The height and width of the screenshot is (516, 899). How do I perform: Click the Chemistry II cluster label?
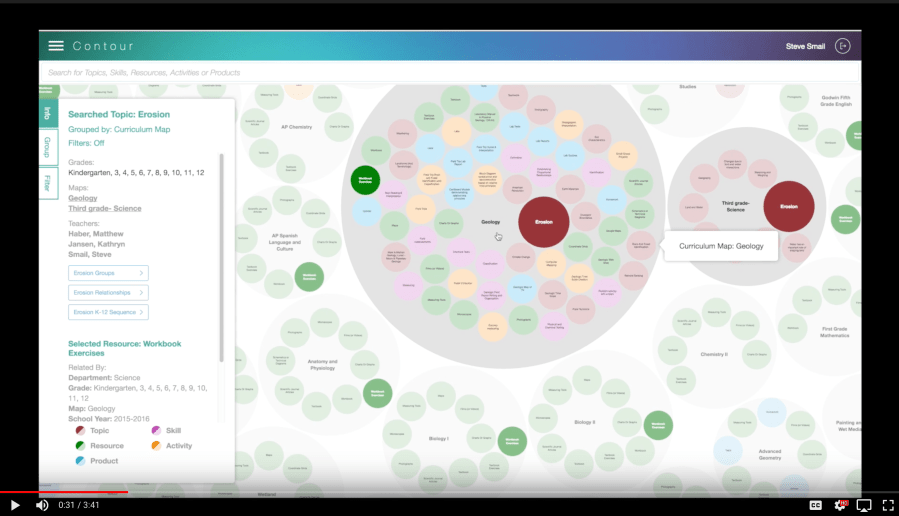[x=714, y=354]
